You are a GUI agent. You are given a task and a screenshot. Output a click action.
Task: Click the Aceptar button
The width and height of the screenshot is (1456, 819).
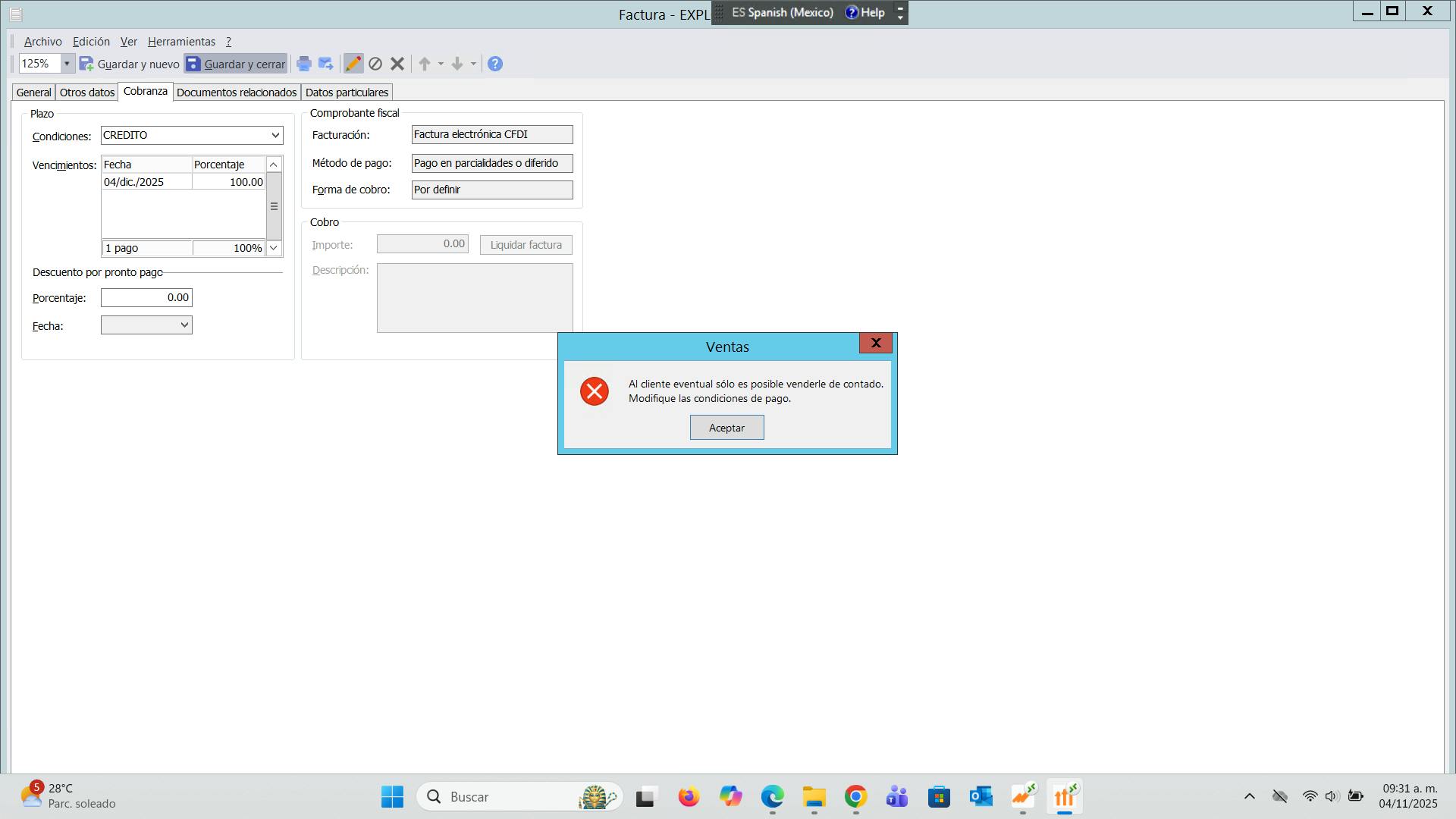(726, 428)
